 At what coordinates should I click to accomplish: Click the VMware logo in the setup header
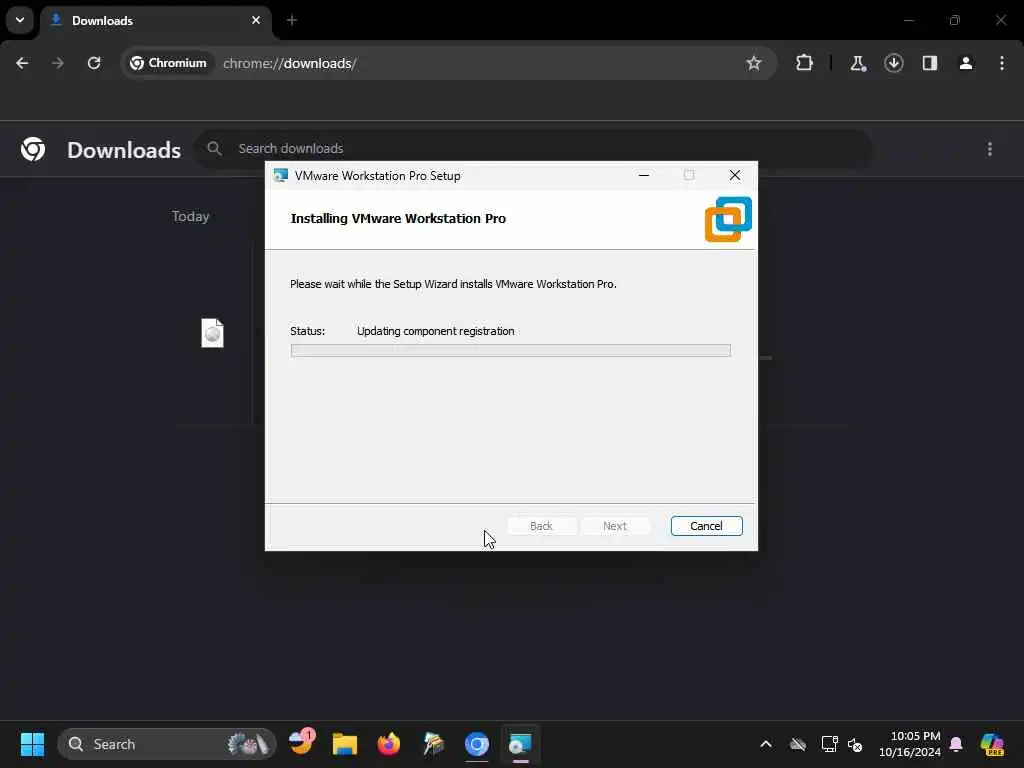[728, 219]
